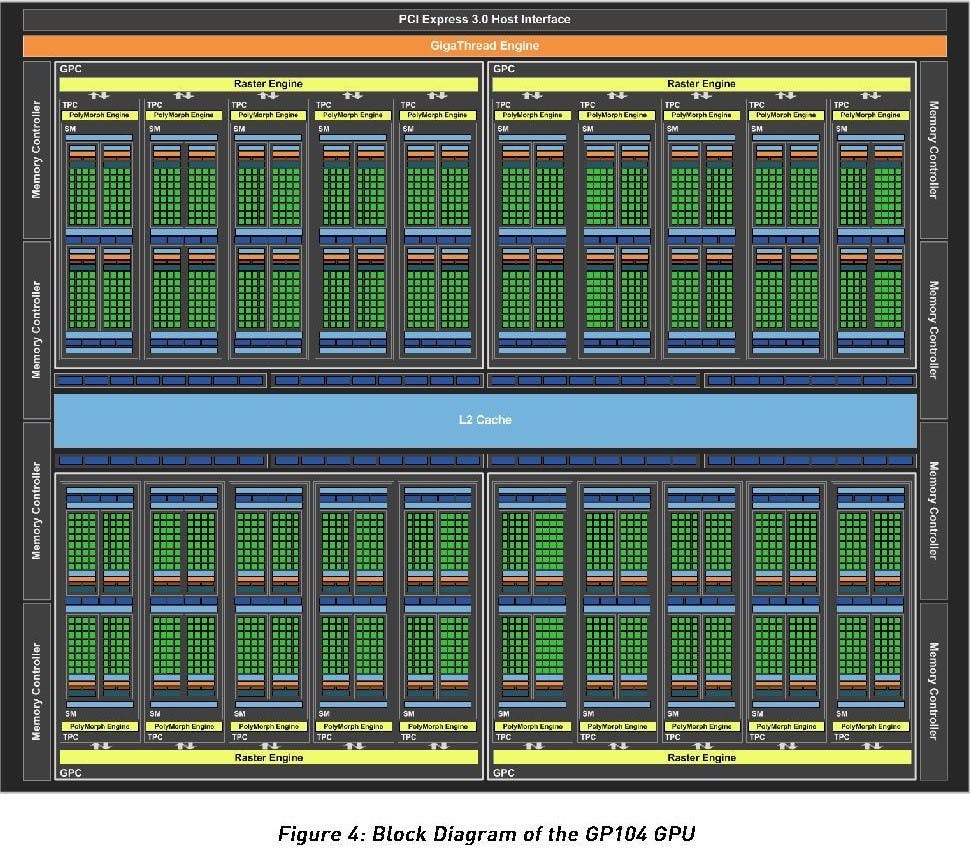Select Raster Engine bar in lower-left GPC
The width and height of the screenshot is (970, 848).
click(x=268, y=757)
